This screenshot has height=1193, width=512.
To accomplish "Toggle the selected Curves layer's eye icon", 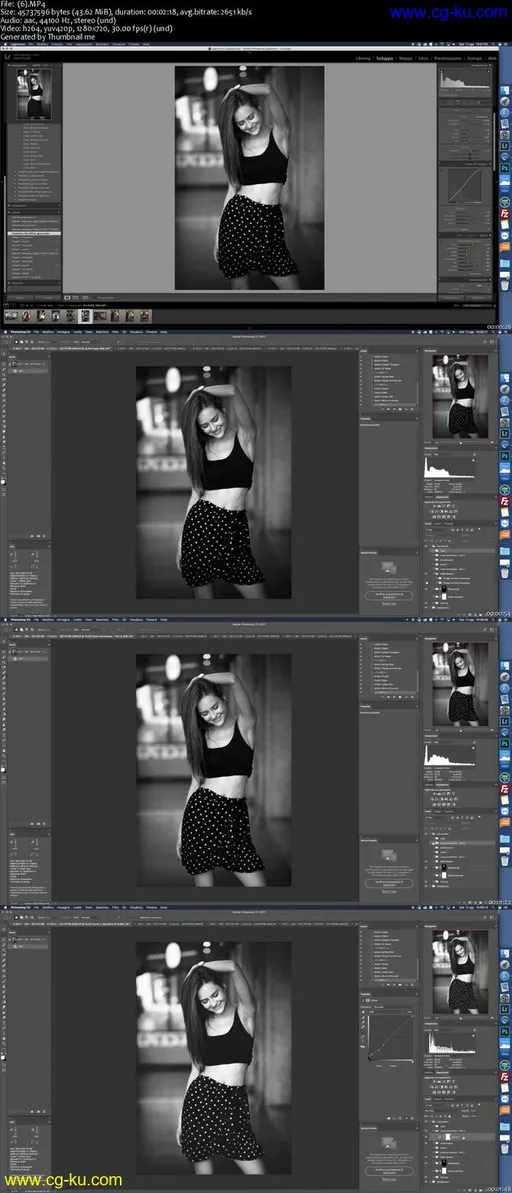I will click(x=426, y=1137).
